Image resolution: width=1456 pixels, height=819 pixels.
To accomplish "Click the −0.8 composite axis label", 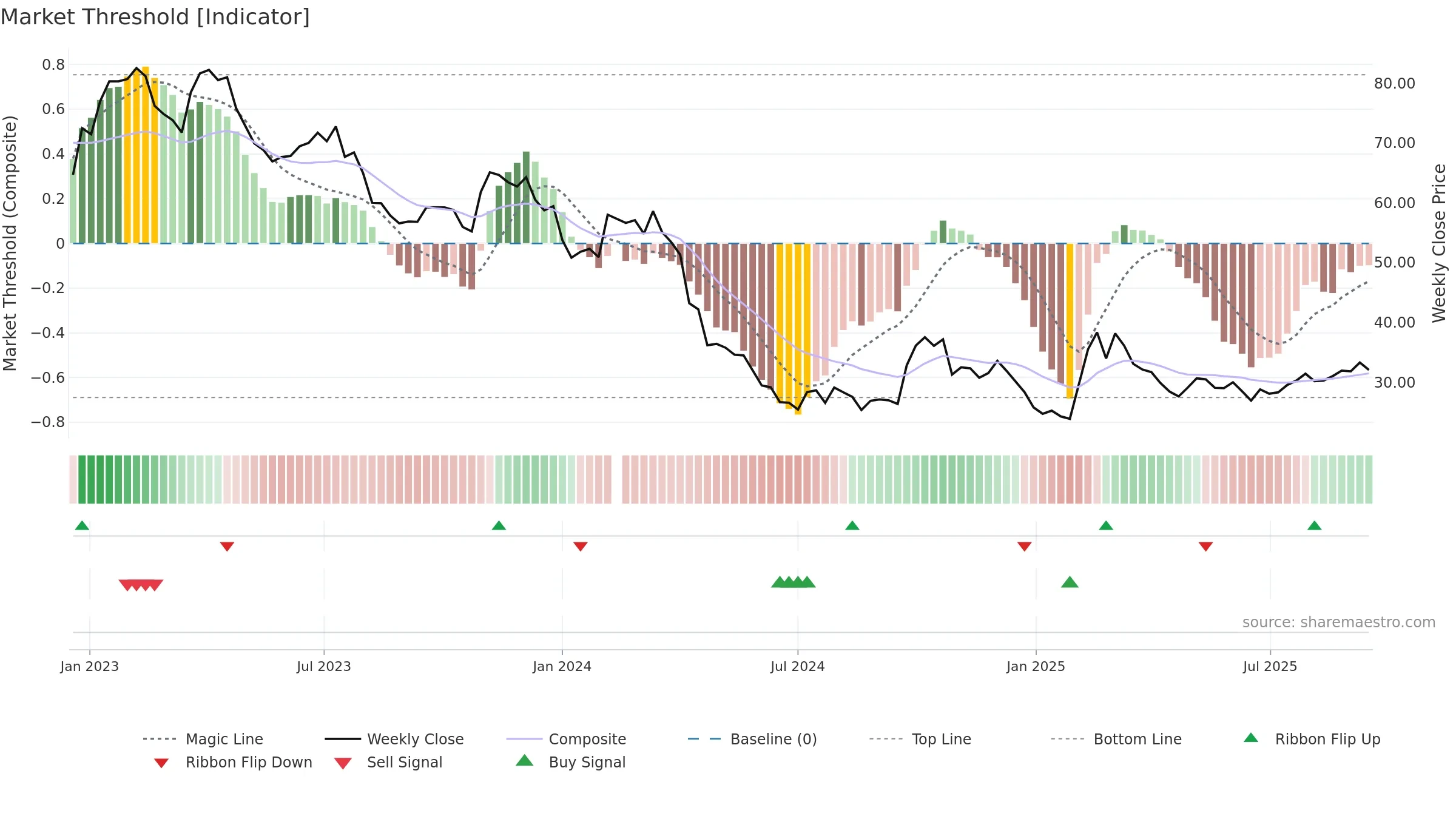I will pyautogui.click(x=48, y=422).
